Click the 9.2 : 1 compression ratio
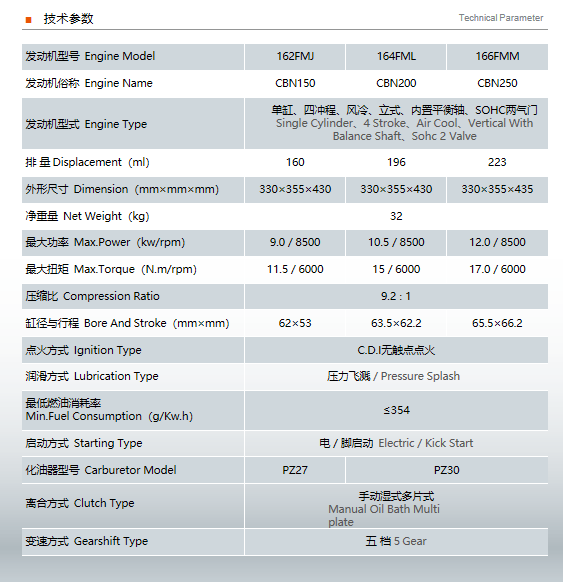This screenshot has width=563, height=582. (396, 296)
